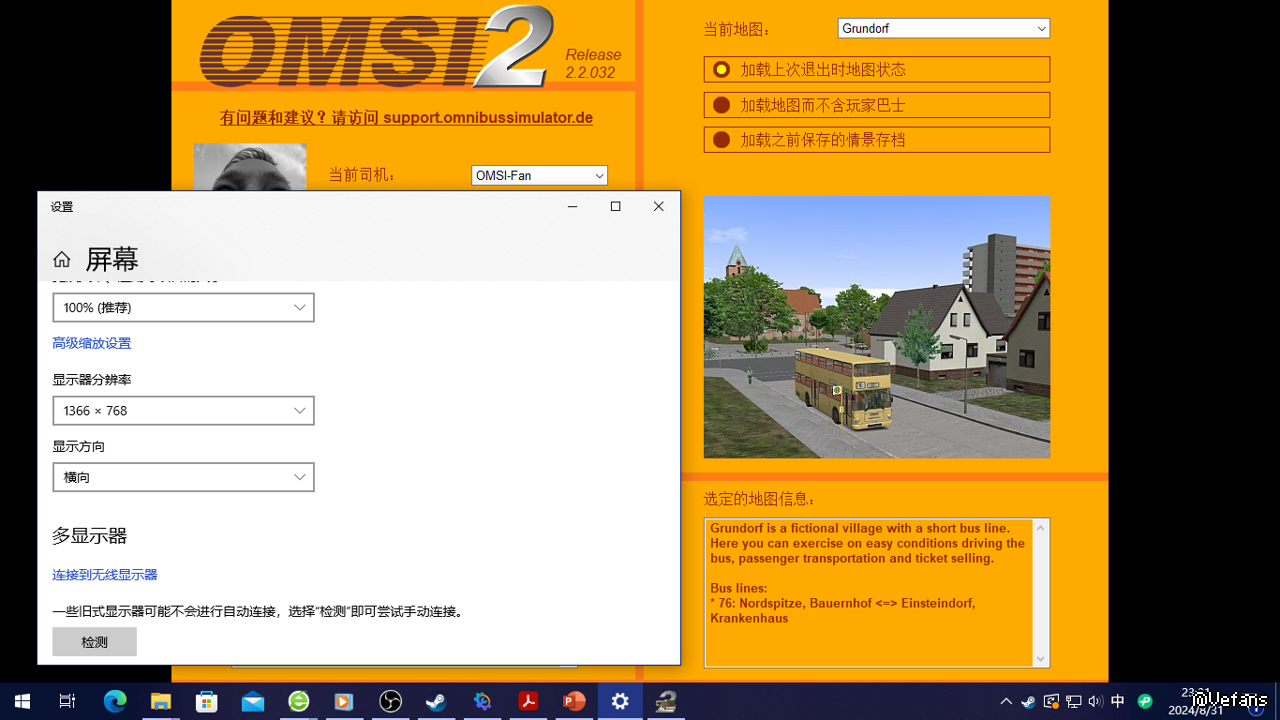Open the Mail app on the taskbar
The width and height of the screenshot is (1280, 720).
tap(253, 701)
